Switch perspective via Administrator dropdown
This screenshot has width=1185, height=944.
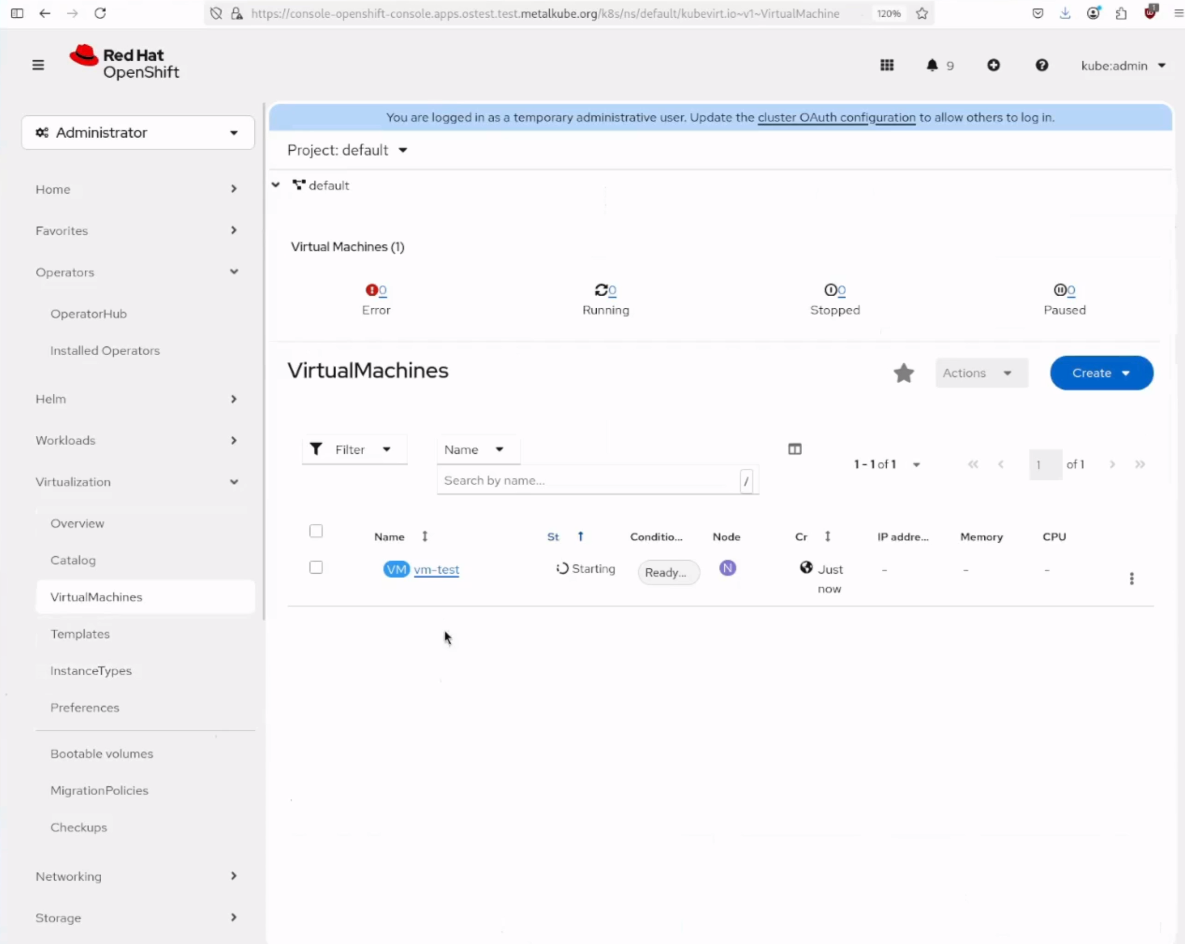(x=138, y=132)
